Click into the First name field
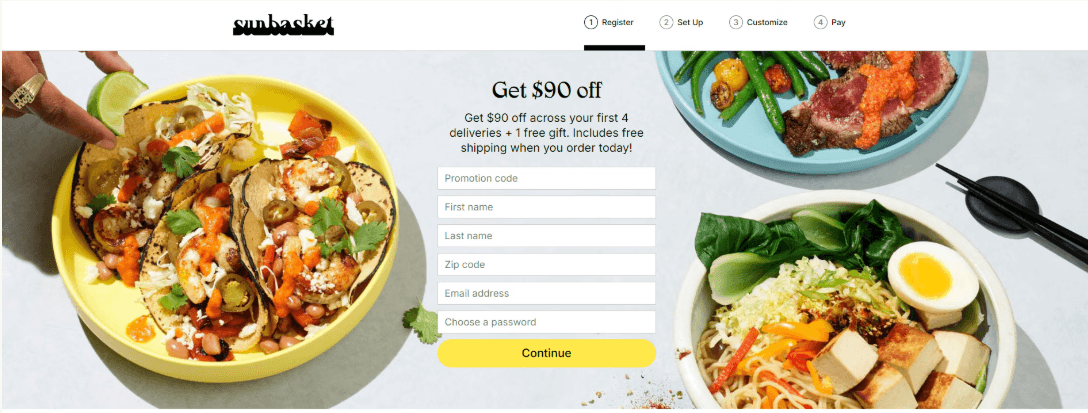The height and width of the screenshot is (413, 1088). coord(546,207)
